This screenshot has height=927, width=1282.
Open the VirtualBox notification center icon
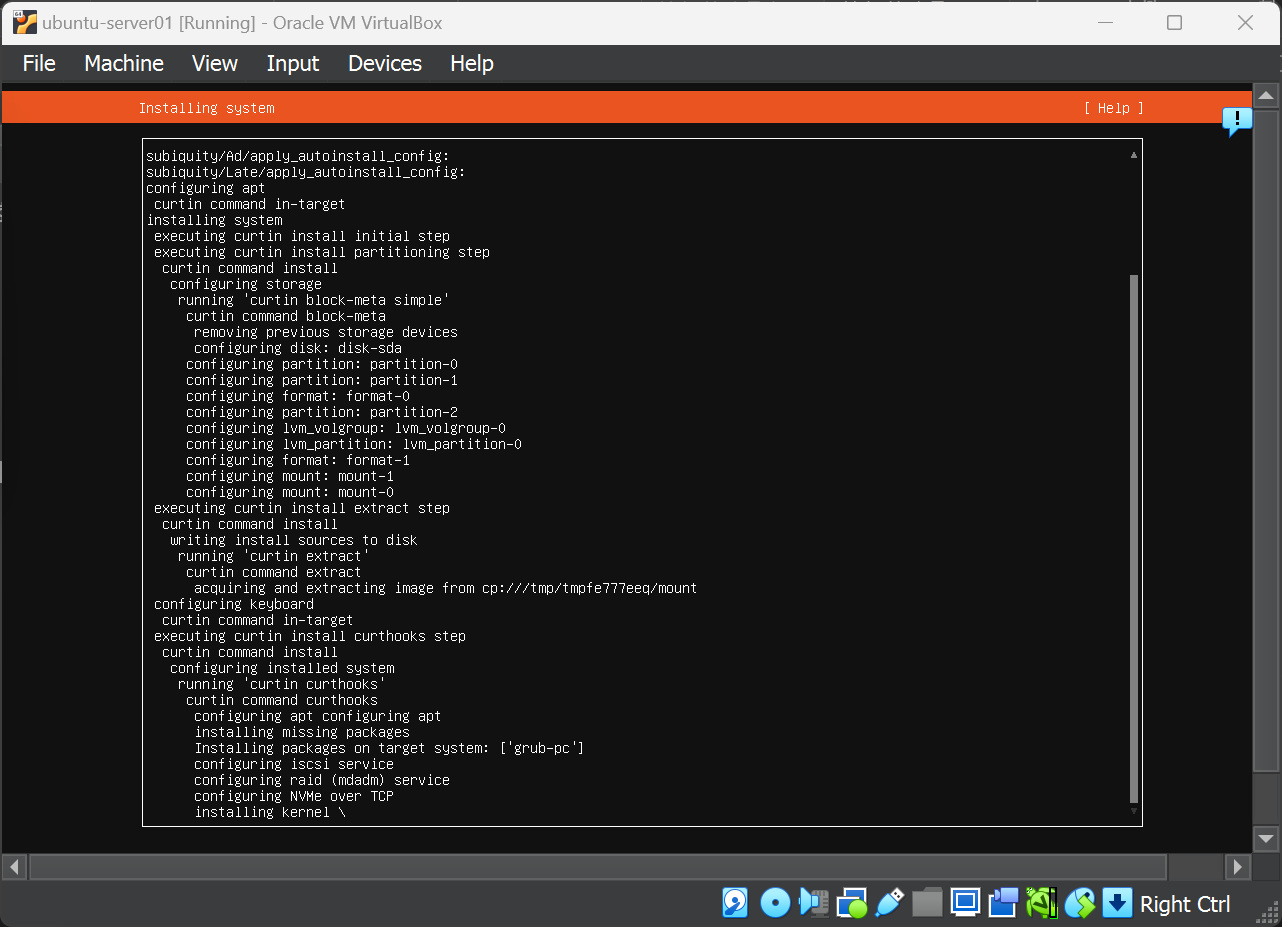tap(1237, 122)
